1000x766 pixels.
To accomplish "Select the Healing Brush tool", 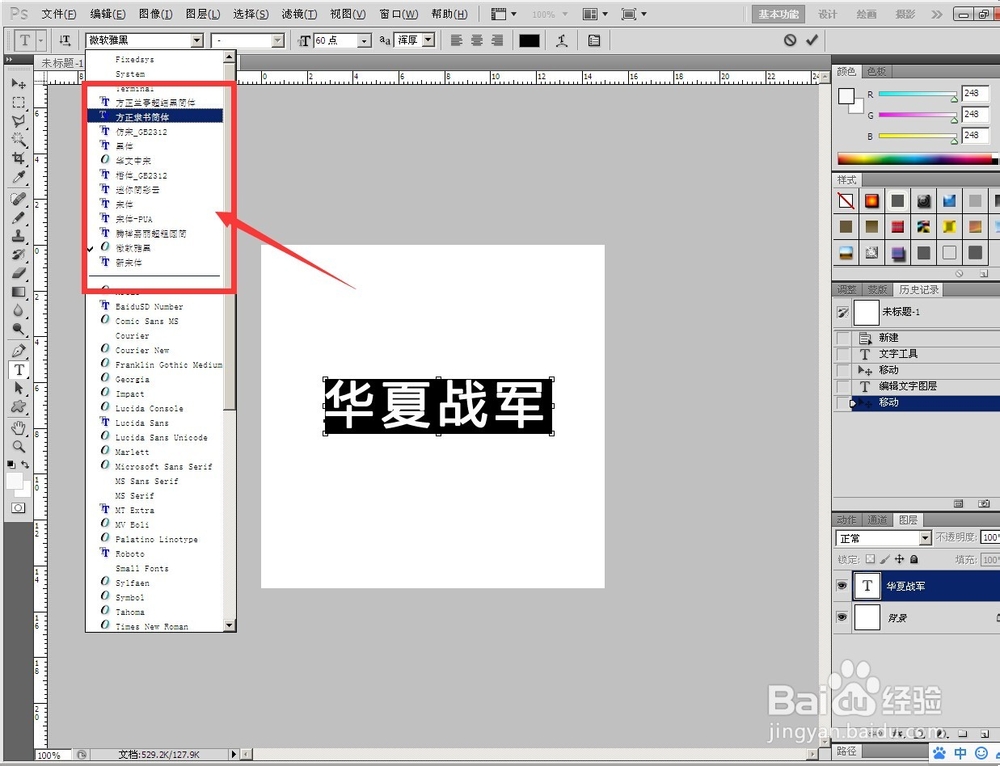I will tap(18, 198).
